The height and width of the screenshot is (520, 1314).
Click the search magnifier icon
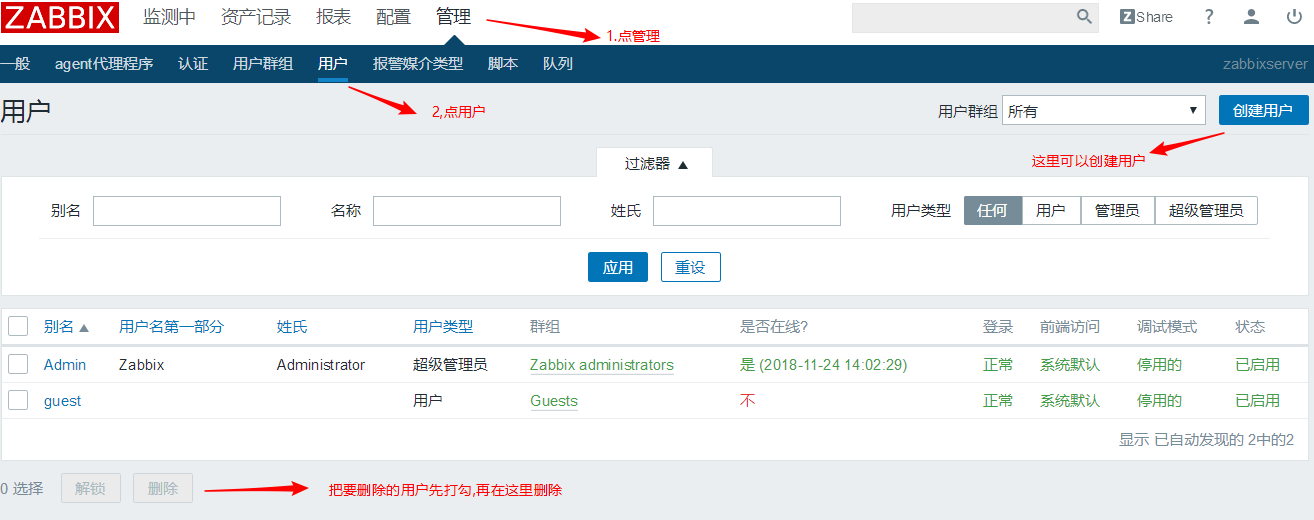coord(1084,17)
